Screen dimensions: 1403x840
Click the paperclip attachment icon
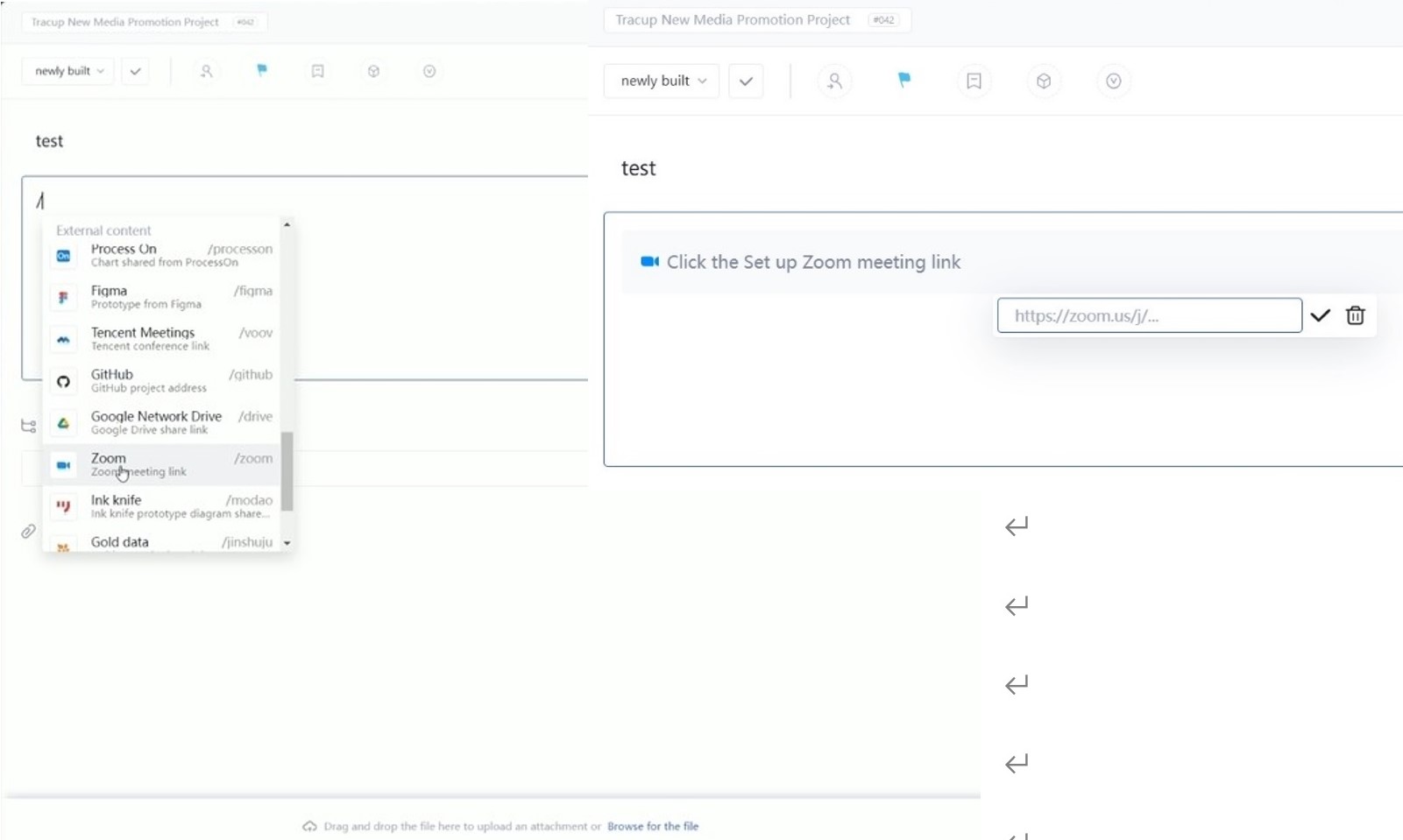point(29,532)
